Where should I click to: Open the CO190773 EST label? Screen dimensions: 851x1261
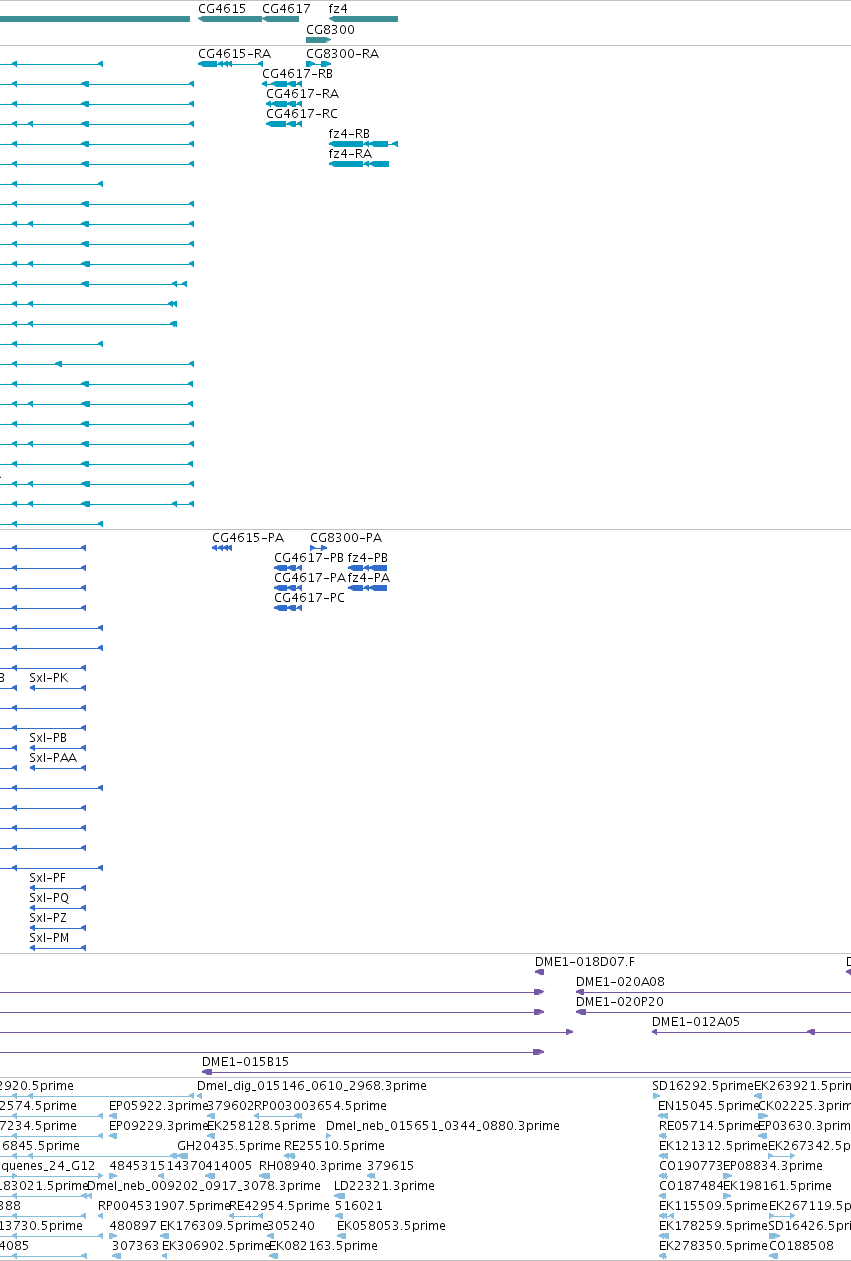(x=690, y=1166)
